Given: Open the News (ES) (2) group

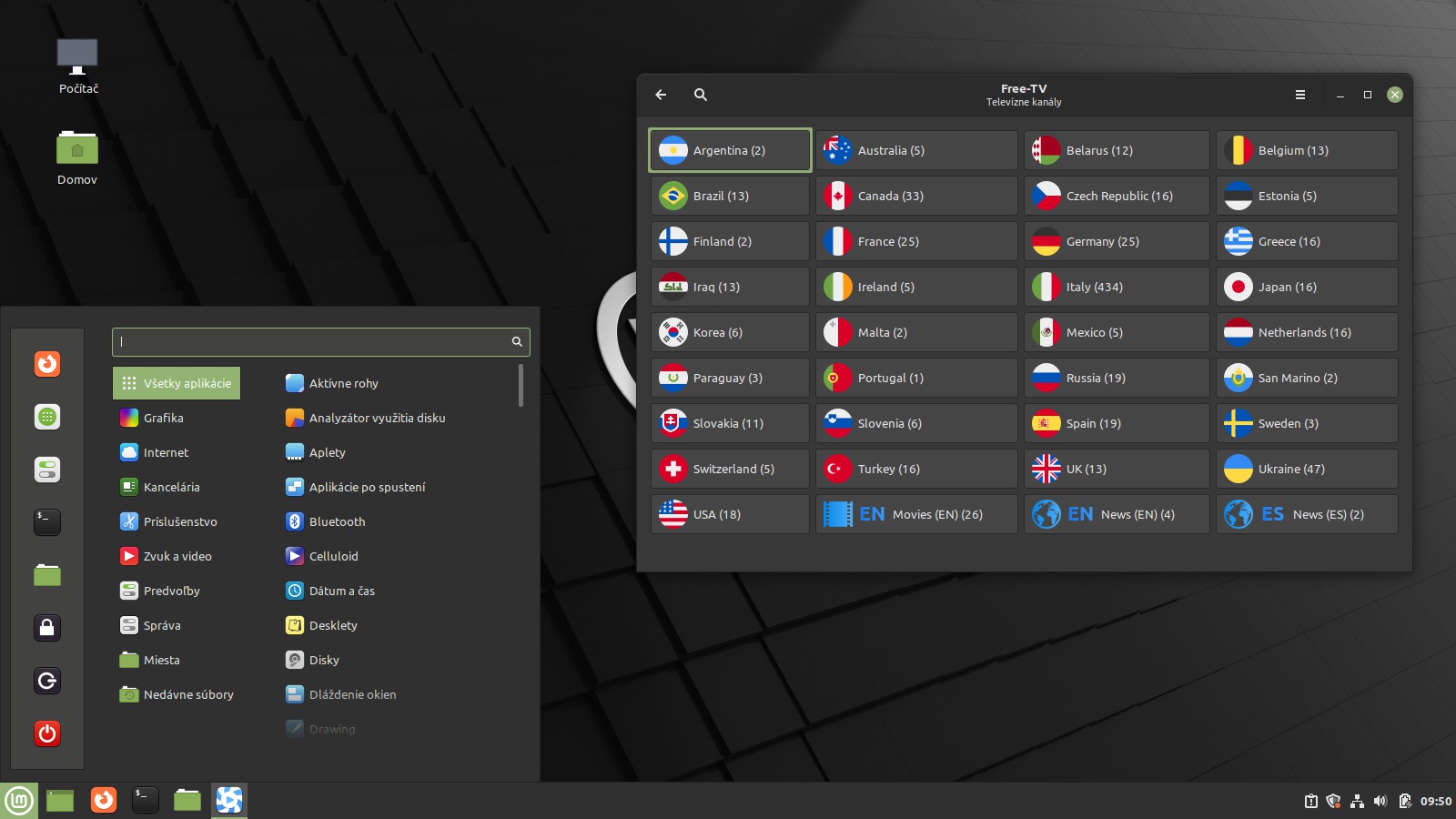Looking at the screenshot, I should [1307, 514].
